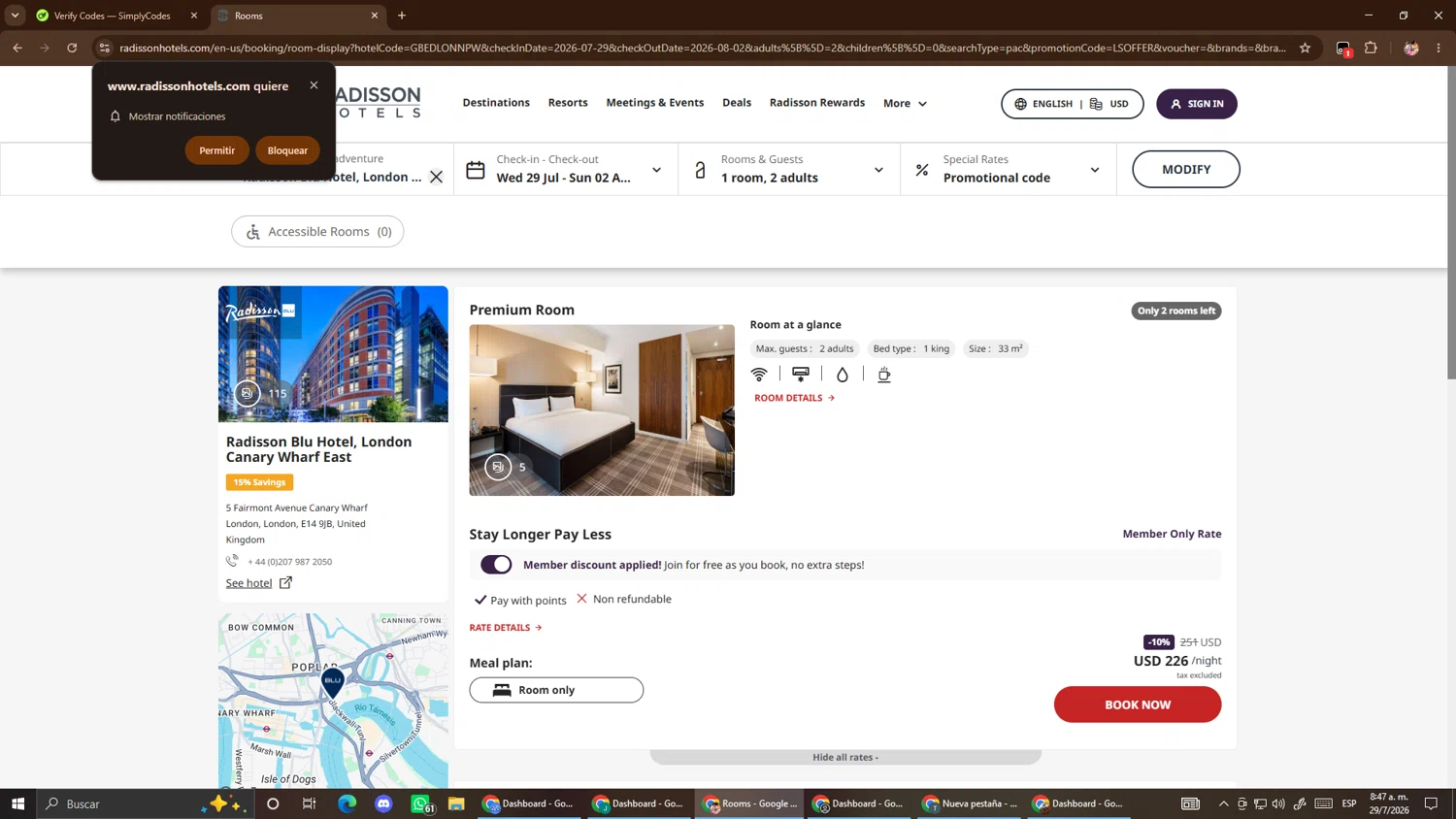Image resolution: width=1456 pixels, height=819 pixels.
Task: Launch Microsoft Edge from the taskbar
Action: click(347, 803)
